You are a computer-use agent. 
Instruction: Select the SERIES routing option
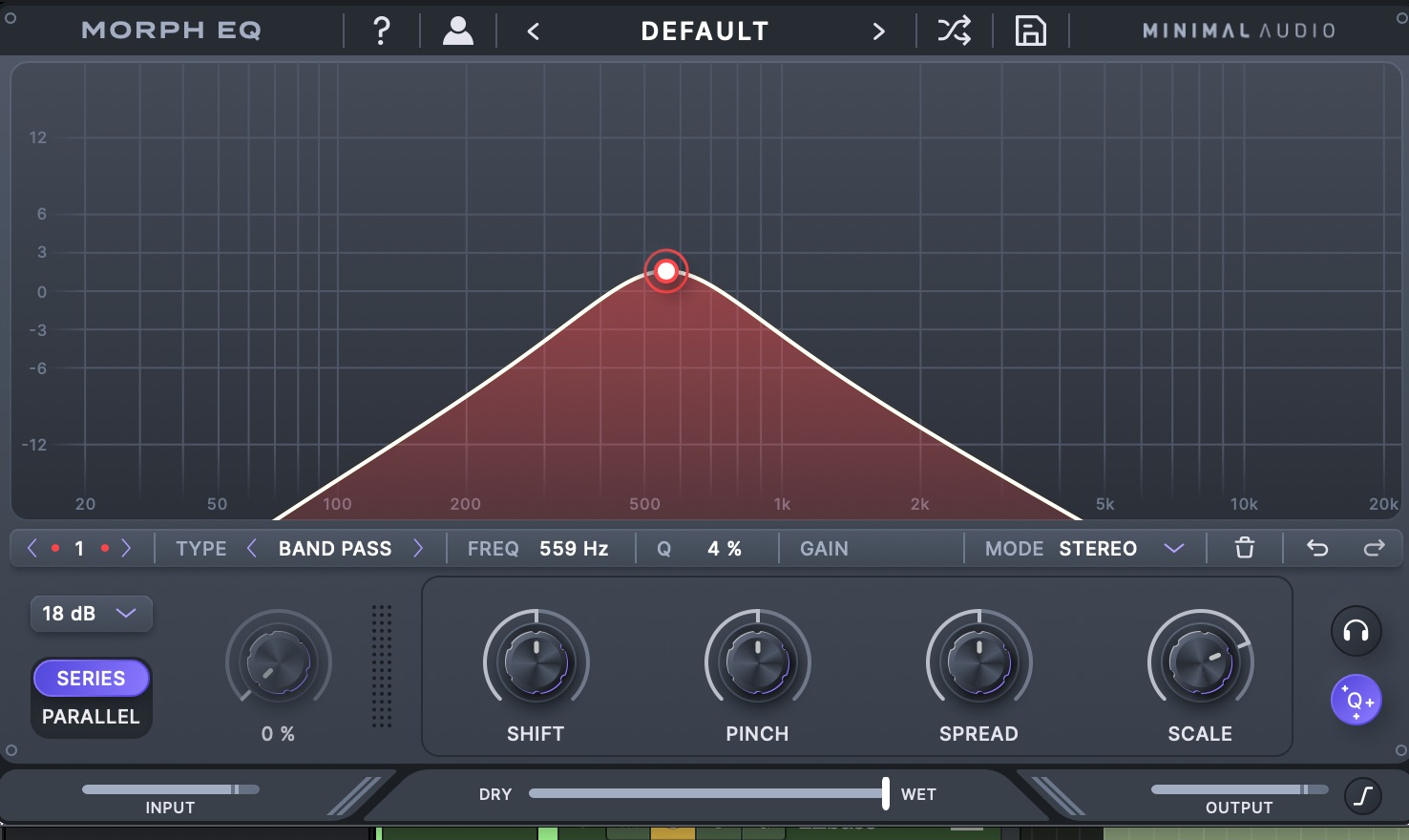pos(91,678)
